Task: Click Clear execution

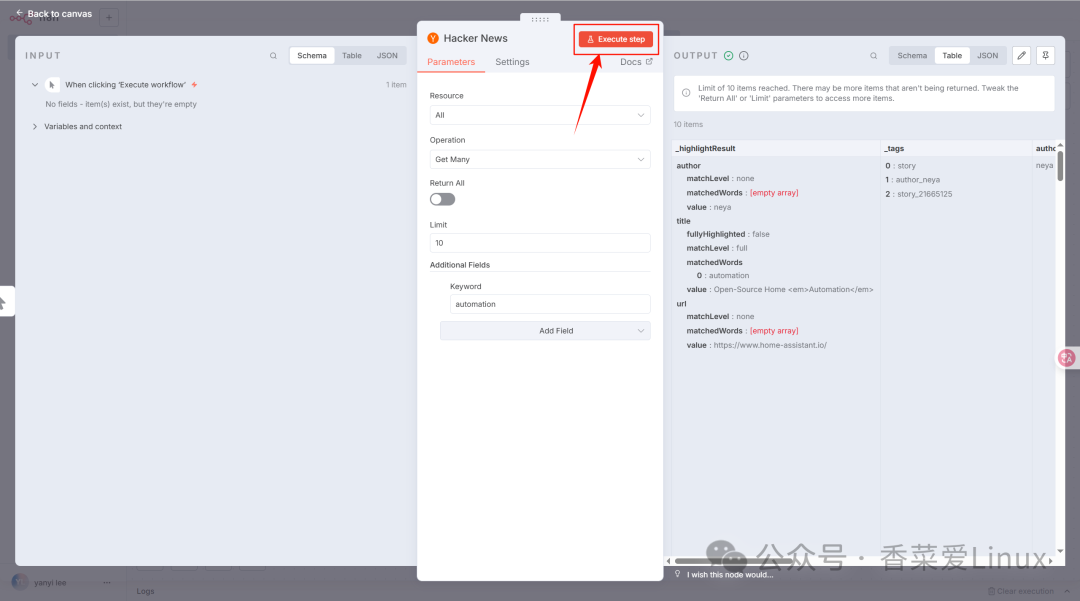Action: point(1021,591)
